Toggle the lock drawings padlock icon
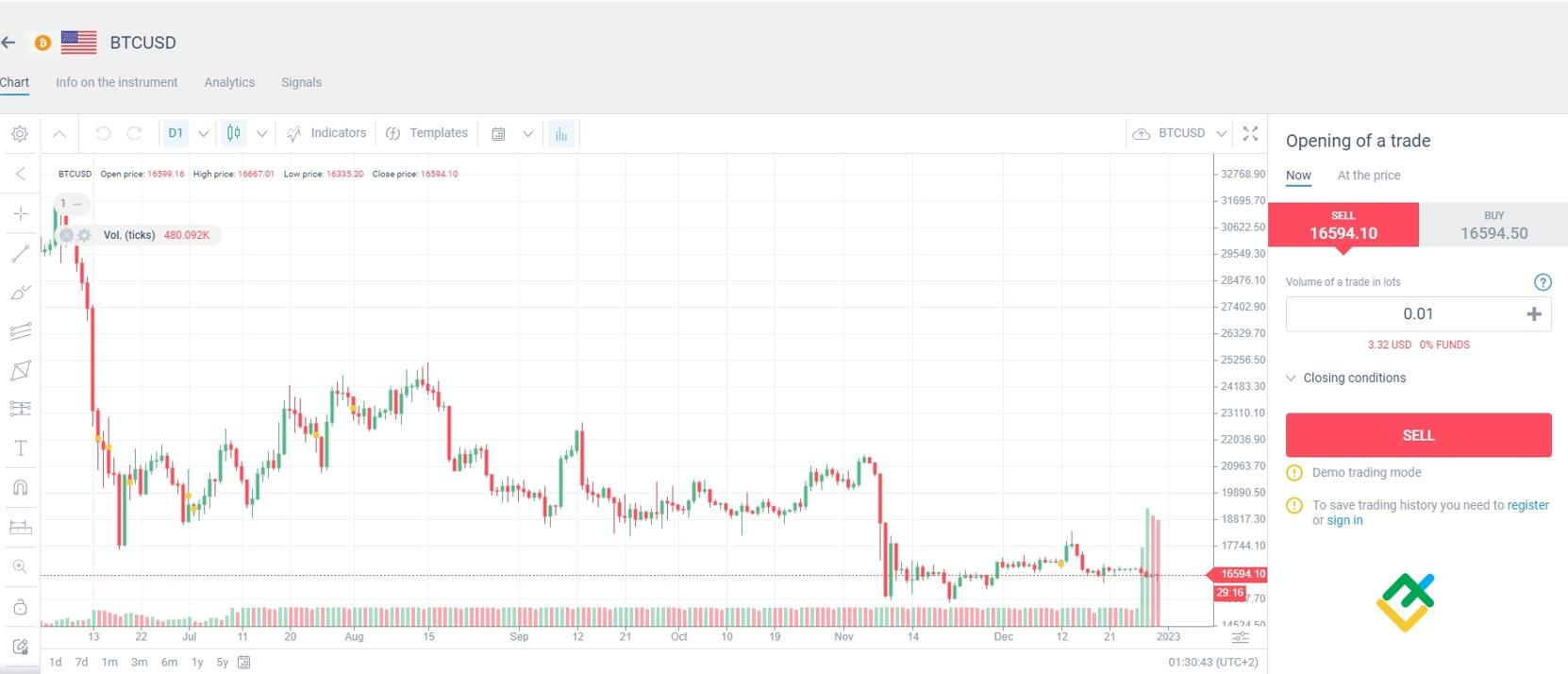 tap(20, 606)
